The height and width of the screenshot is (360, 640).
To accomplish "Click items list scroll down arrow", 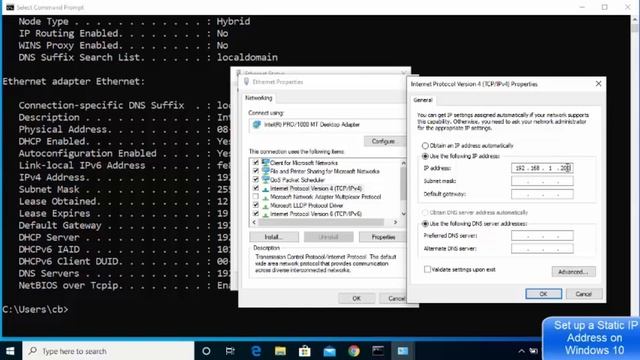I will pyautogui.click(x=403, y=214).
